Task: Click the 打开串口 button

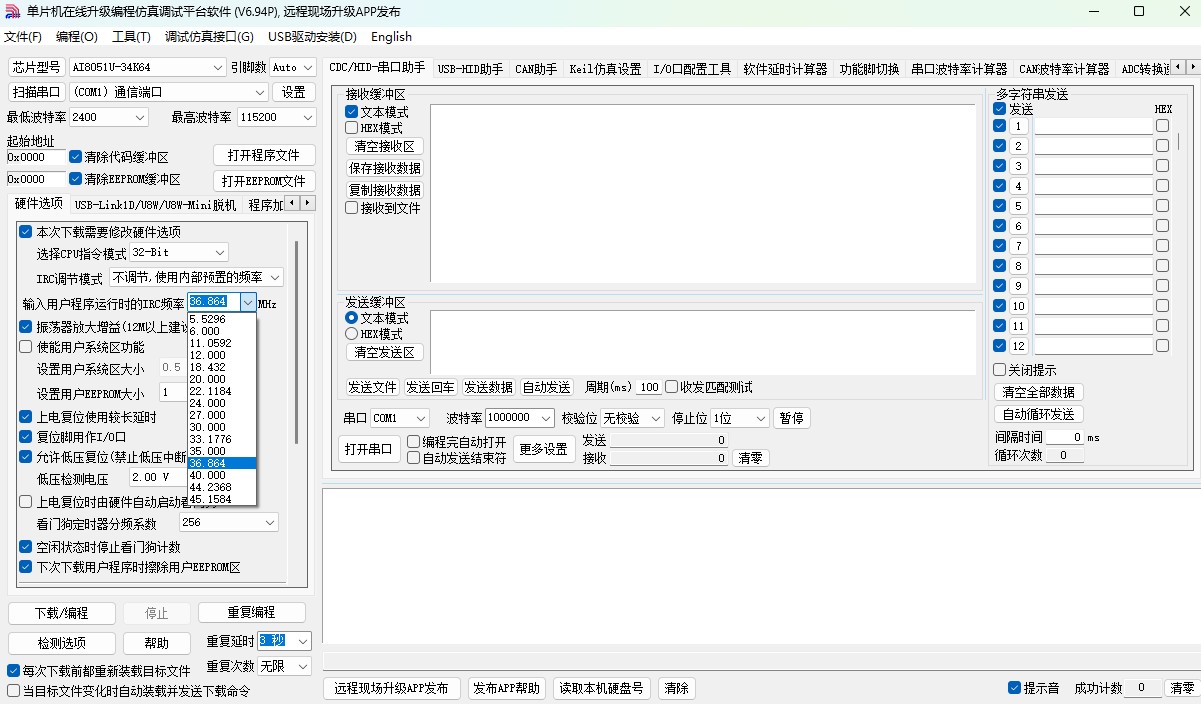Action: coord(370,448)
